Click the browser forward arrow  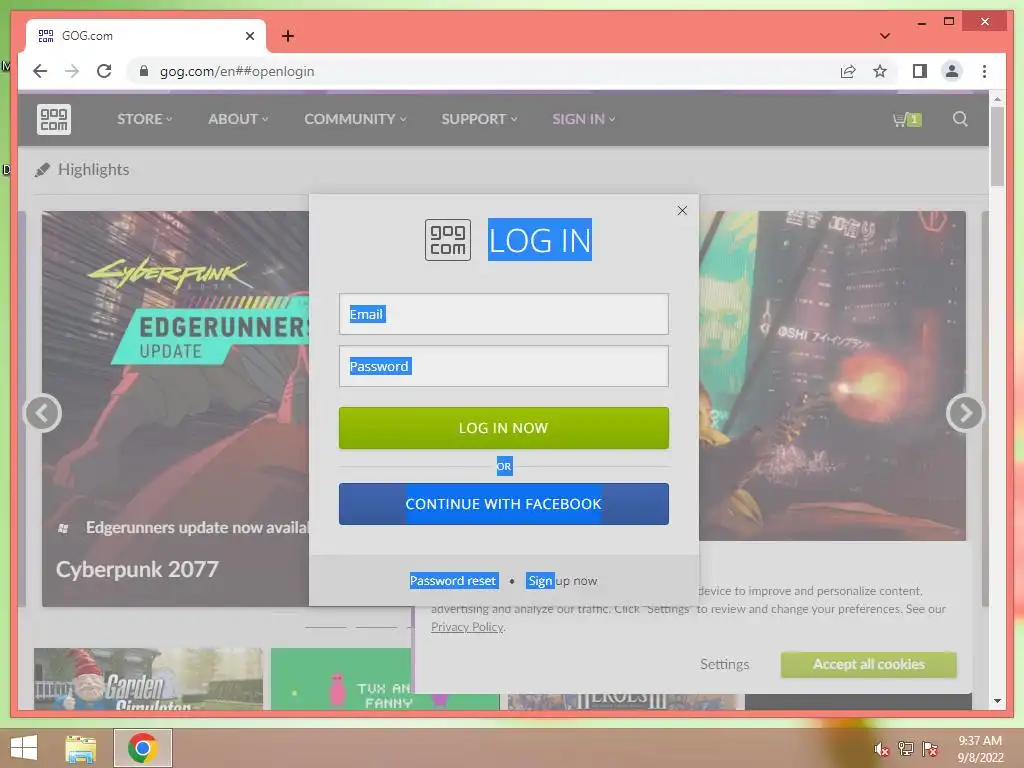[x=72, y=71]
